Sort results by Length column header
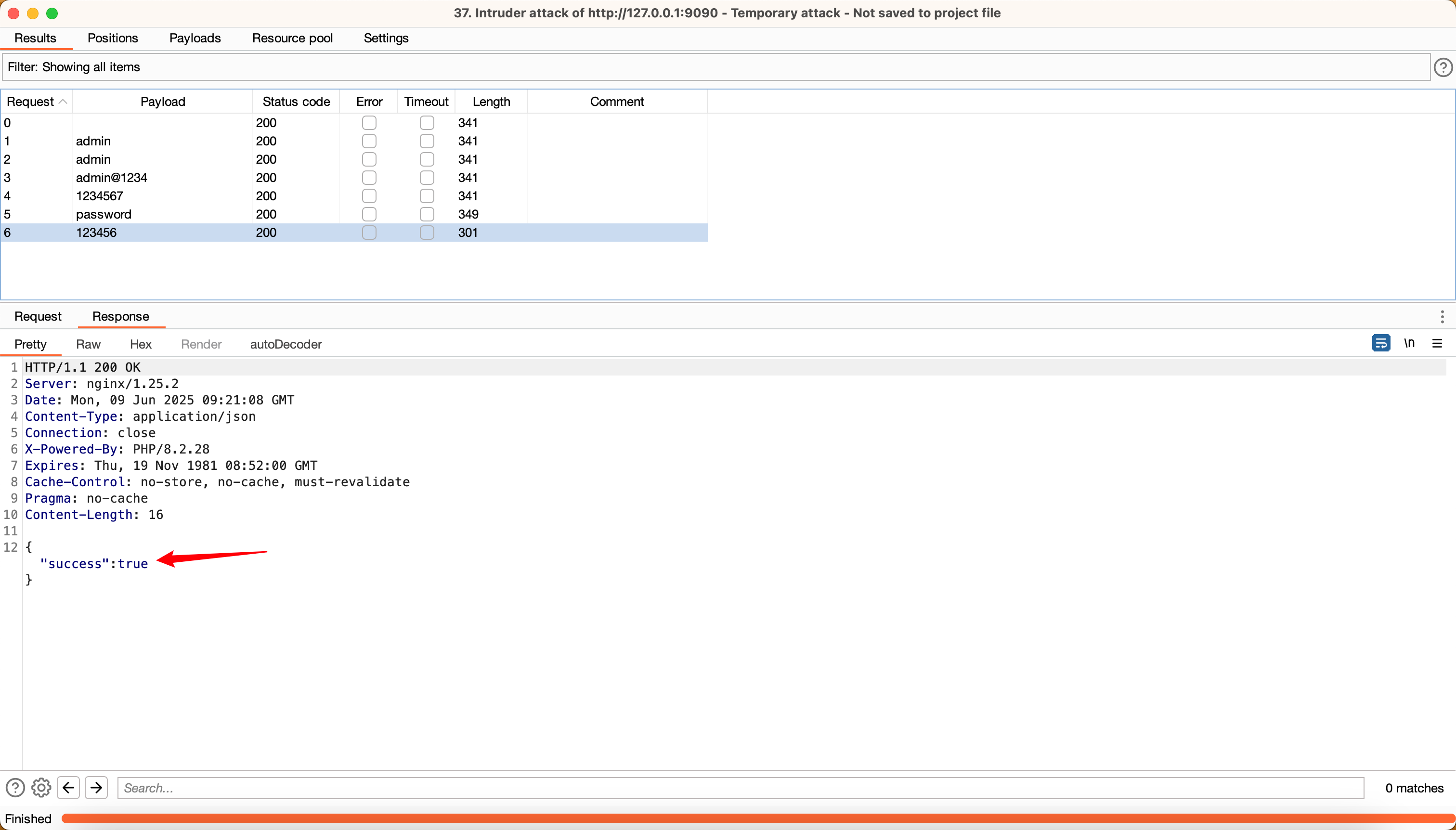 (491, 102)
